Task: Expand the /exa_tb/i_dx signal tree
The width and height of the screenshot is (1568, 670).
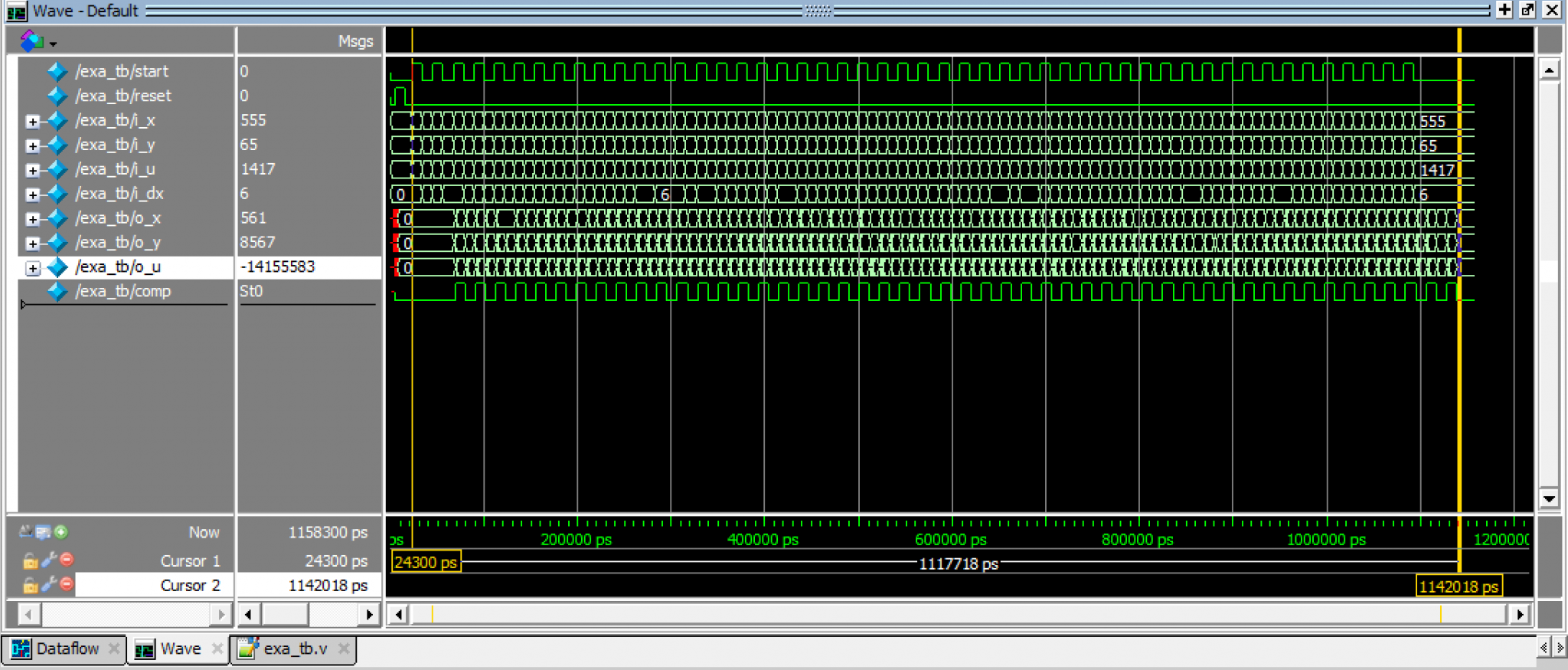Action: tap(32, 194)
